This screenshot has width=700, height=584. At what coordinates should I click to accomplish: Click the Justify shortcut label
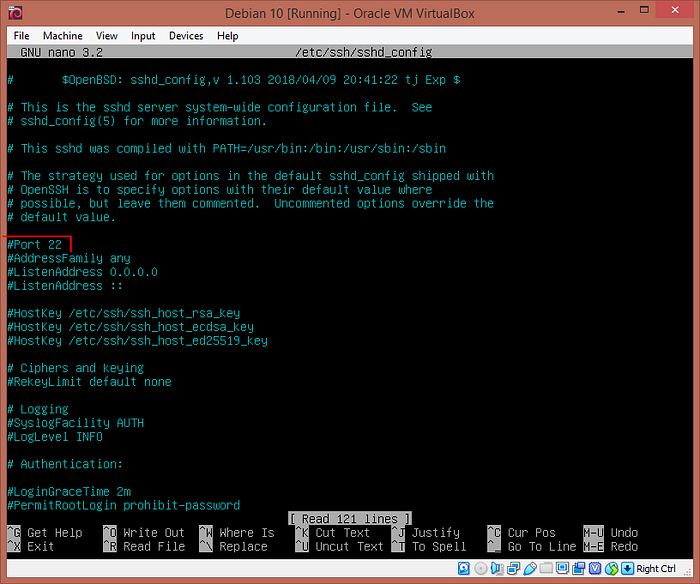[436, 533]
